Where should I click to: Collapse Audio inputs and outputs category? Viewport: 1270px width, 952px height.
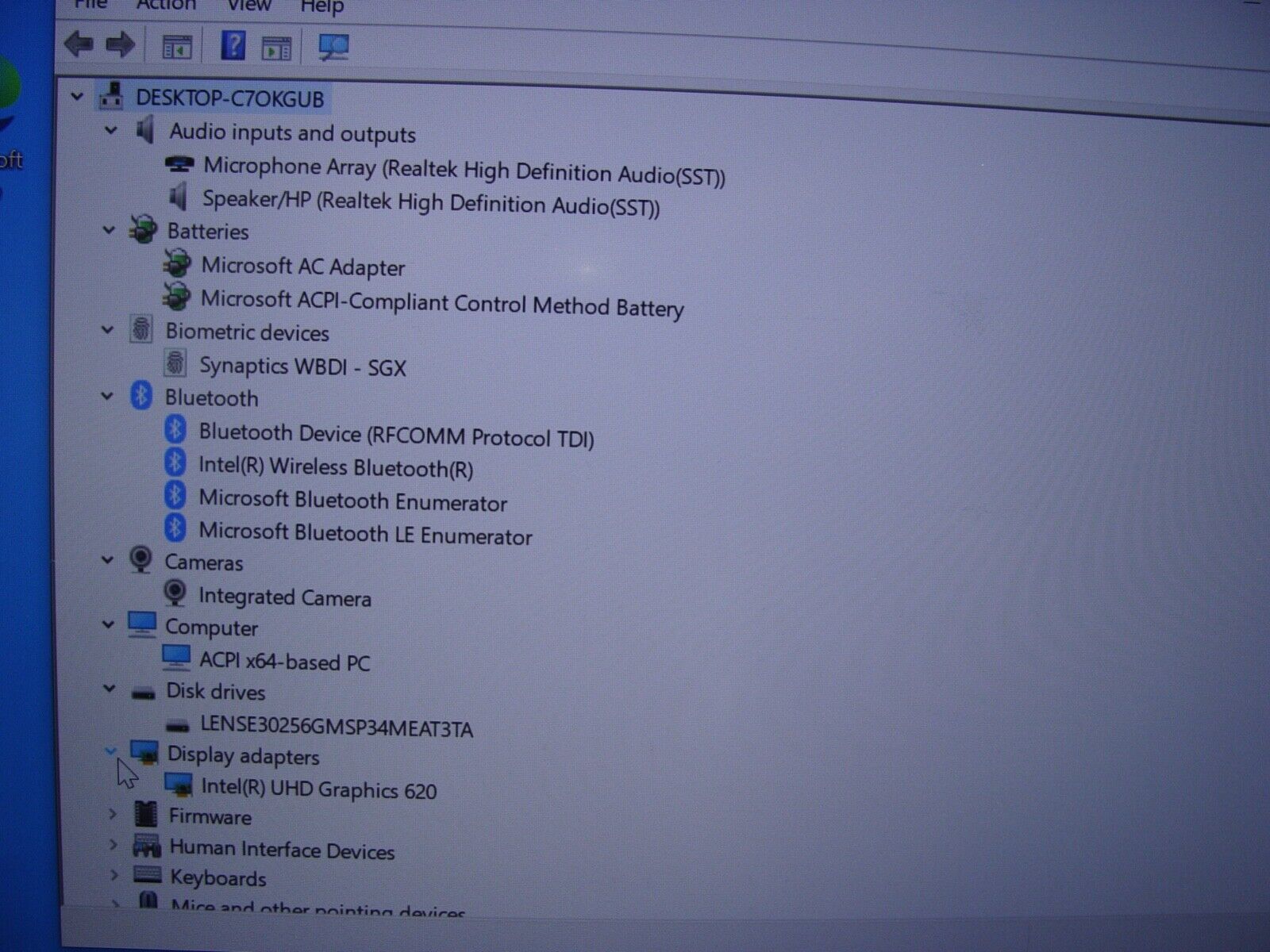[111, 129]
